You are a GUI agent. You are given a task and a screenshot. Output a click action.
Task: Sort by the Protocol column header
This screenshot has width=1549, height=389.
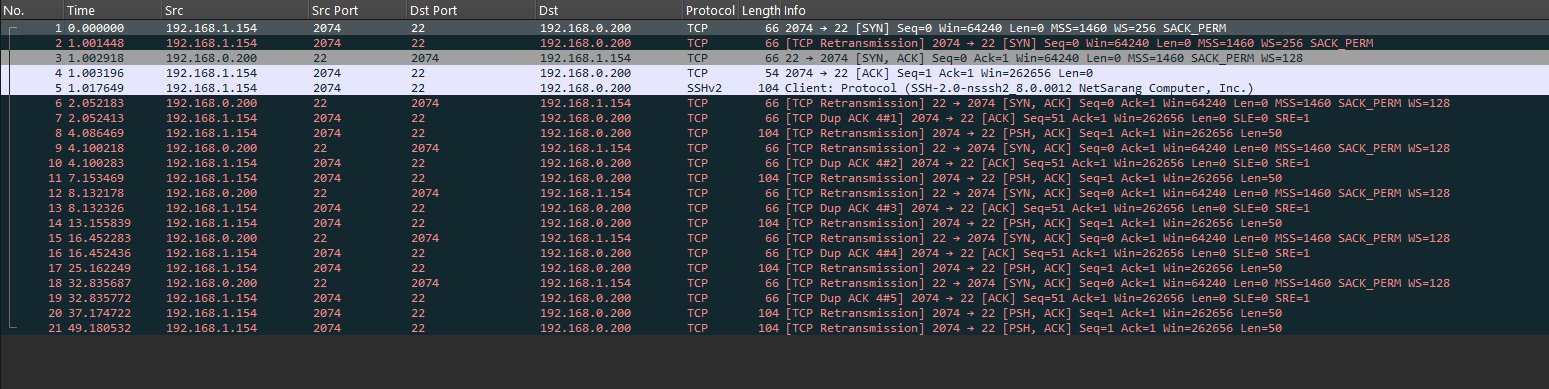(x=710, y=10)
